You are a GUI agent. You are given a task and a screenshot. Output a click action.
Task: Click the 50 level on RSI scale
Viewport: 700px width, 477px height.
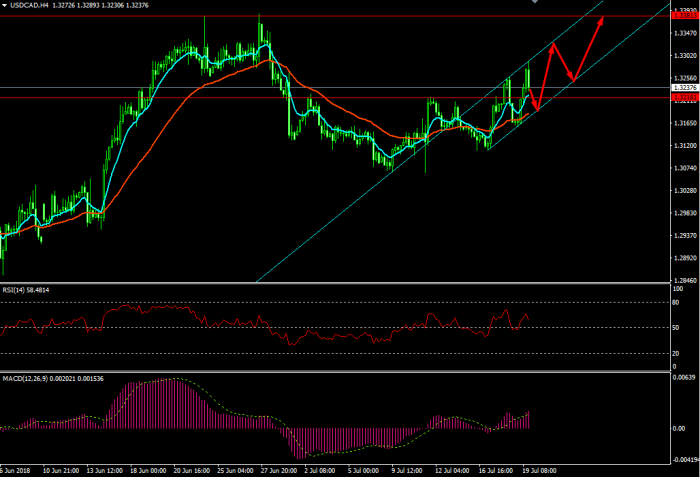[x=676, y=328]
